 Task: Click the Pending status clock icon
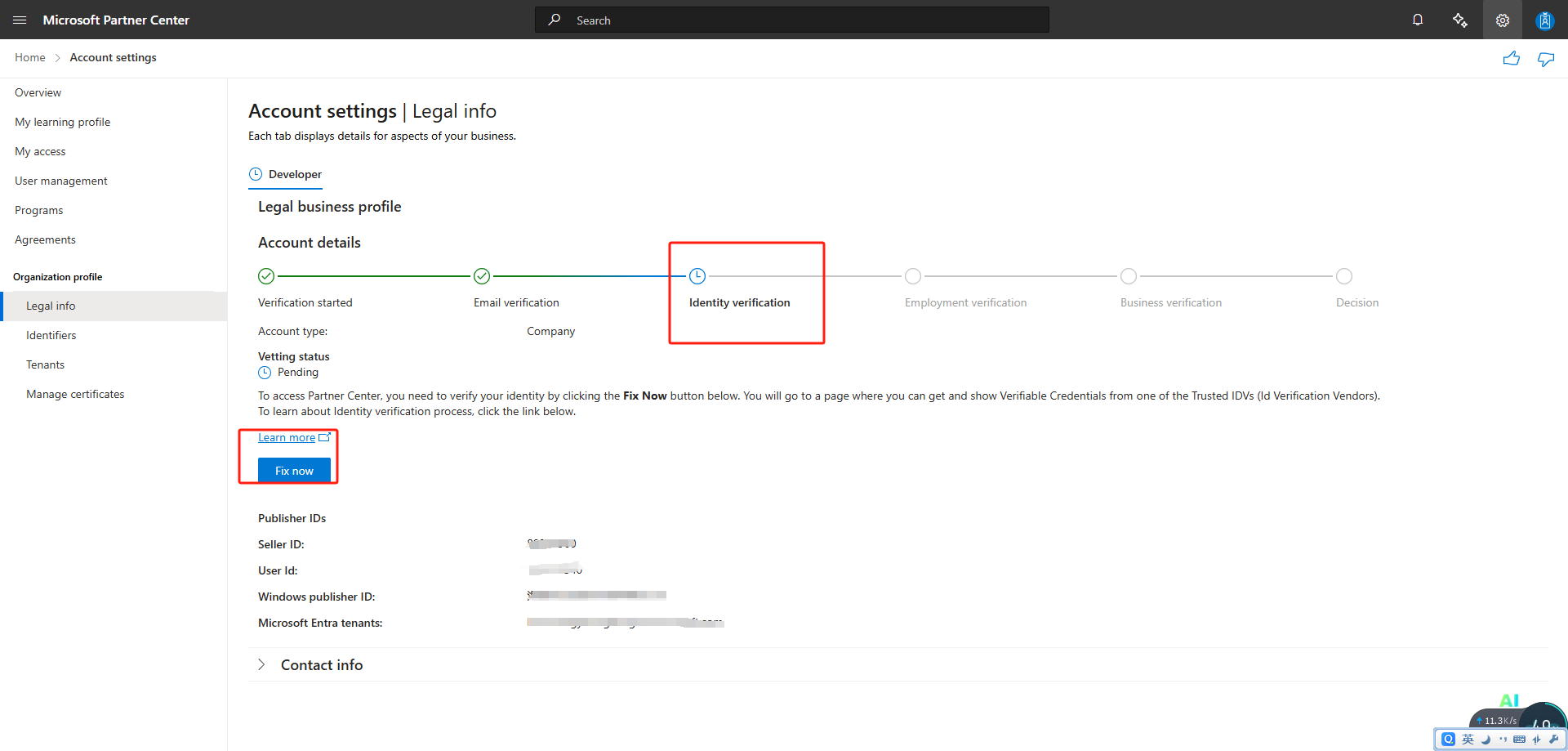(x=265, y=373)
